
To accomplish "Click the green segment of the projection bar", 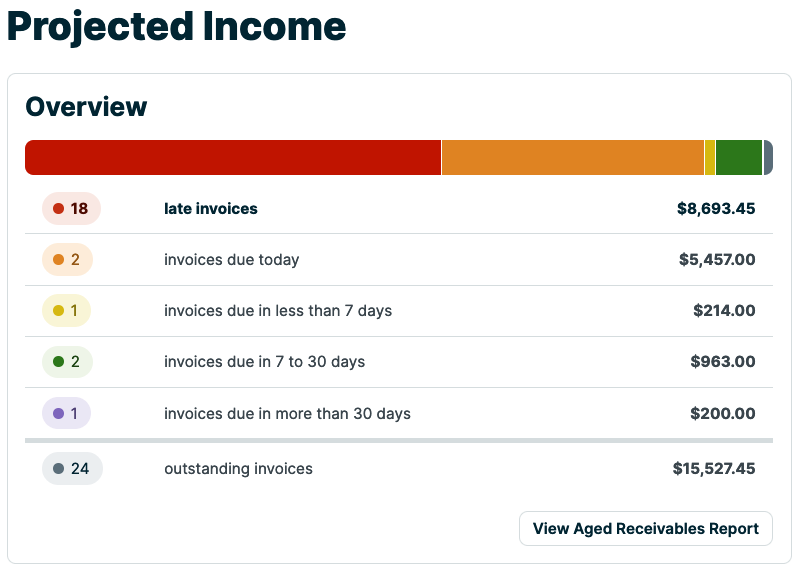I will (737, 157).
